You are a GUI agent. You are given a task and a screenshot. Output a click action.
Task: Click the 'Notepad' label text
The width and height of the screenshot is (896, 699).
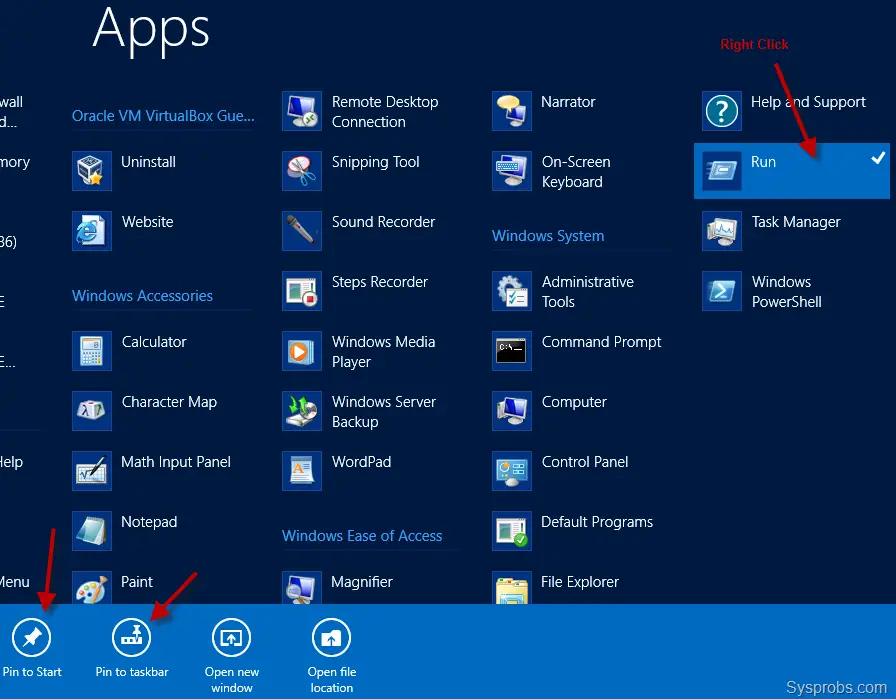click(149, 522)
